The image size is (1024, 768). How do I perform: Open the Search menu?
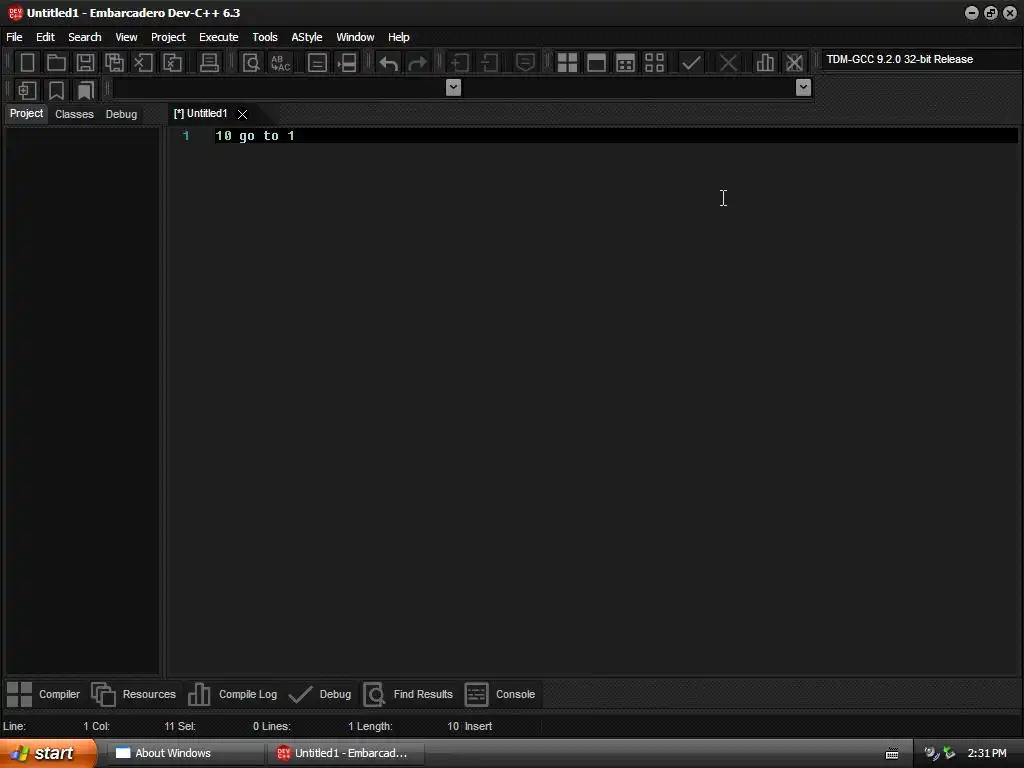(85, 37)
